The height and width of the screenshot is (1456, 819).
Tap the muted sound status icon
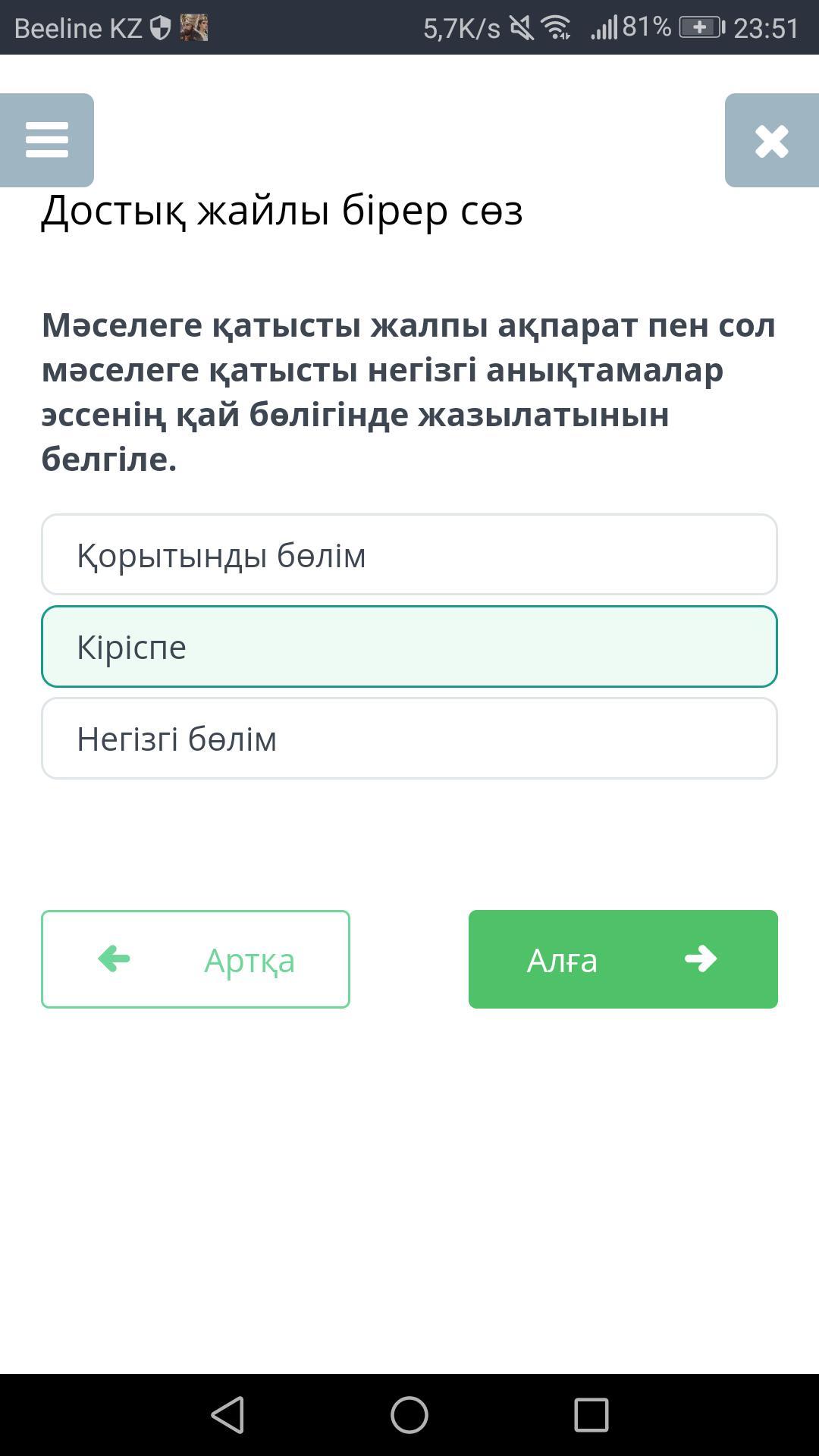tap(521, 28)
